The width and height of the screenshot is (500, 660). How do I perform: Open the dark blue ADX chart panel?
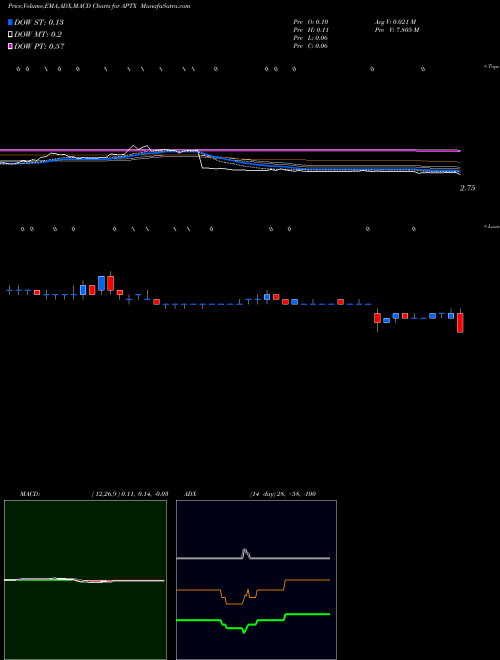pyautogui.click(x=256, y=580)
